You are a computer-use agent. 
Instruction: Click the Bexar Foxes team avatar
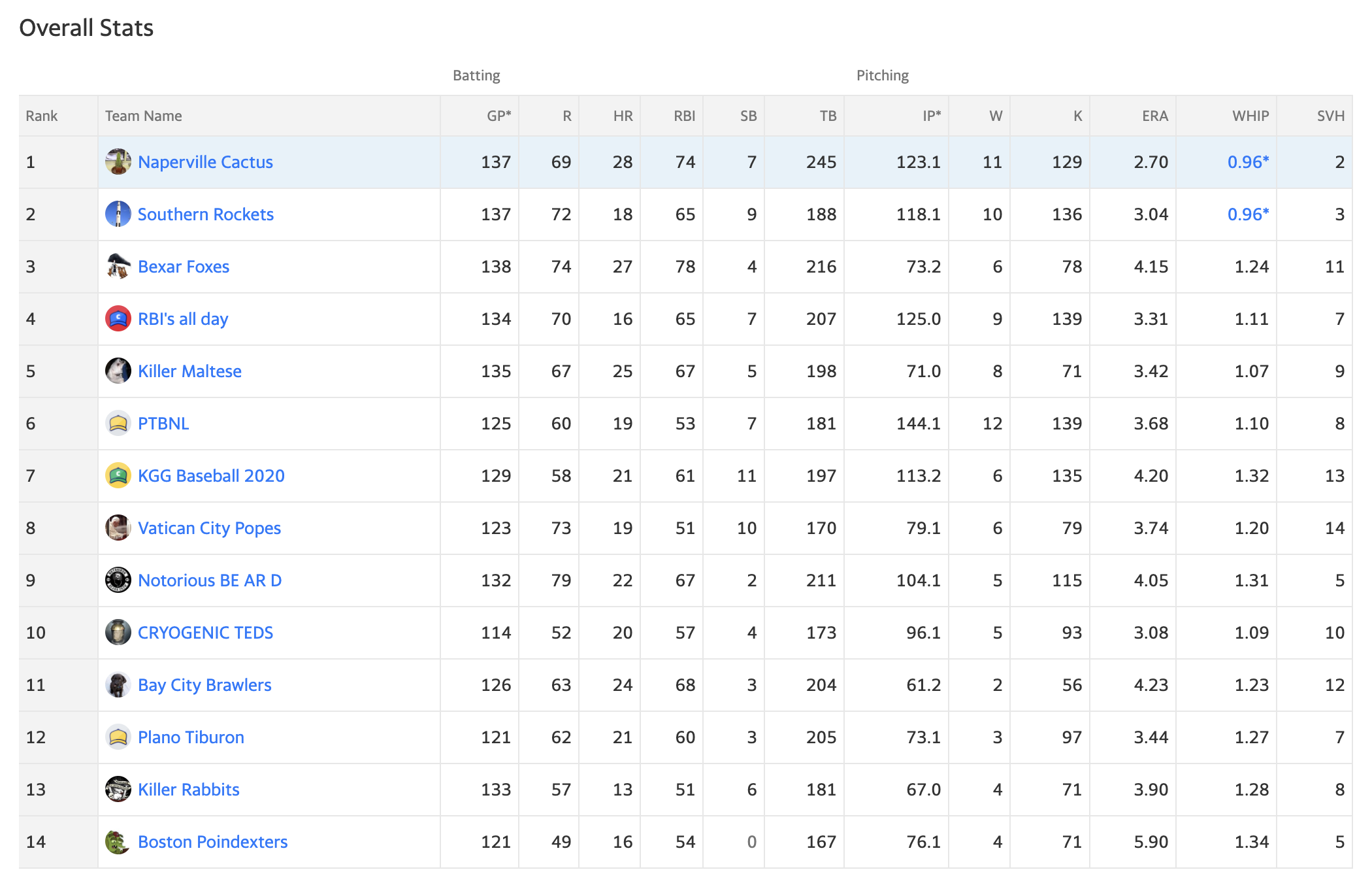pos(118,266)
